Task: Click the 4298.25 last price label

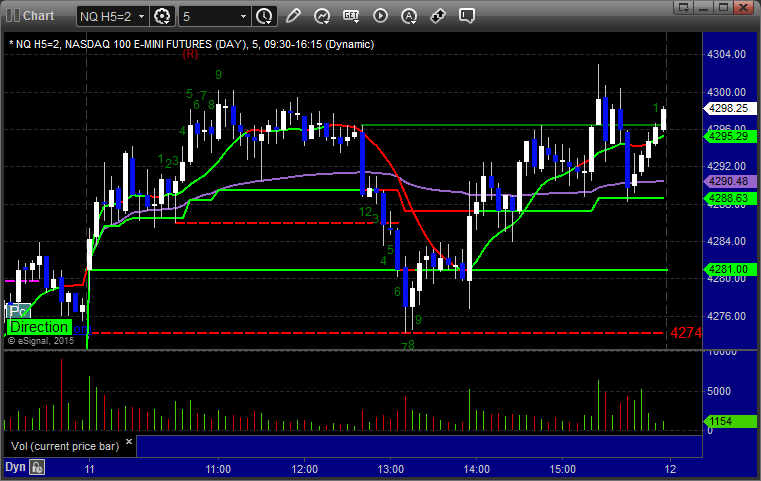Action: [729, 108]
